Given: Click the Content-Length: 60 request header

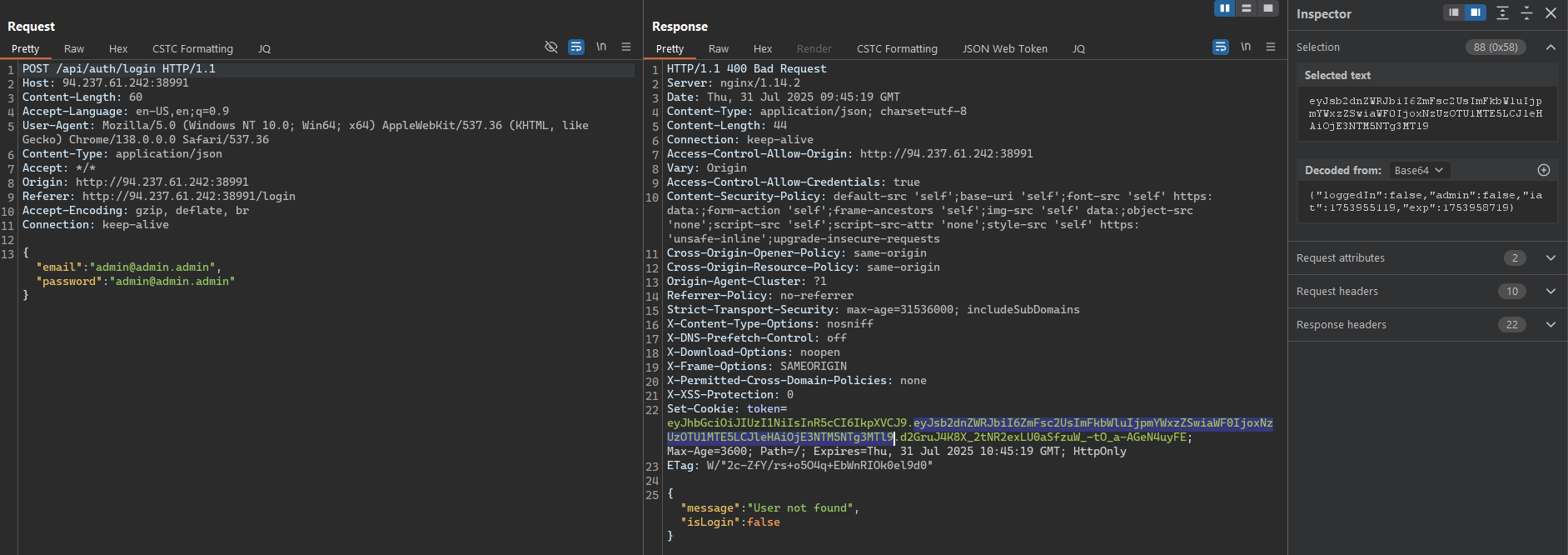Looking at the screenshot, I should (82, 97).
